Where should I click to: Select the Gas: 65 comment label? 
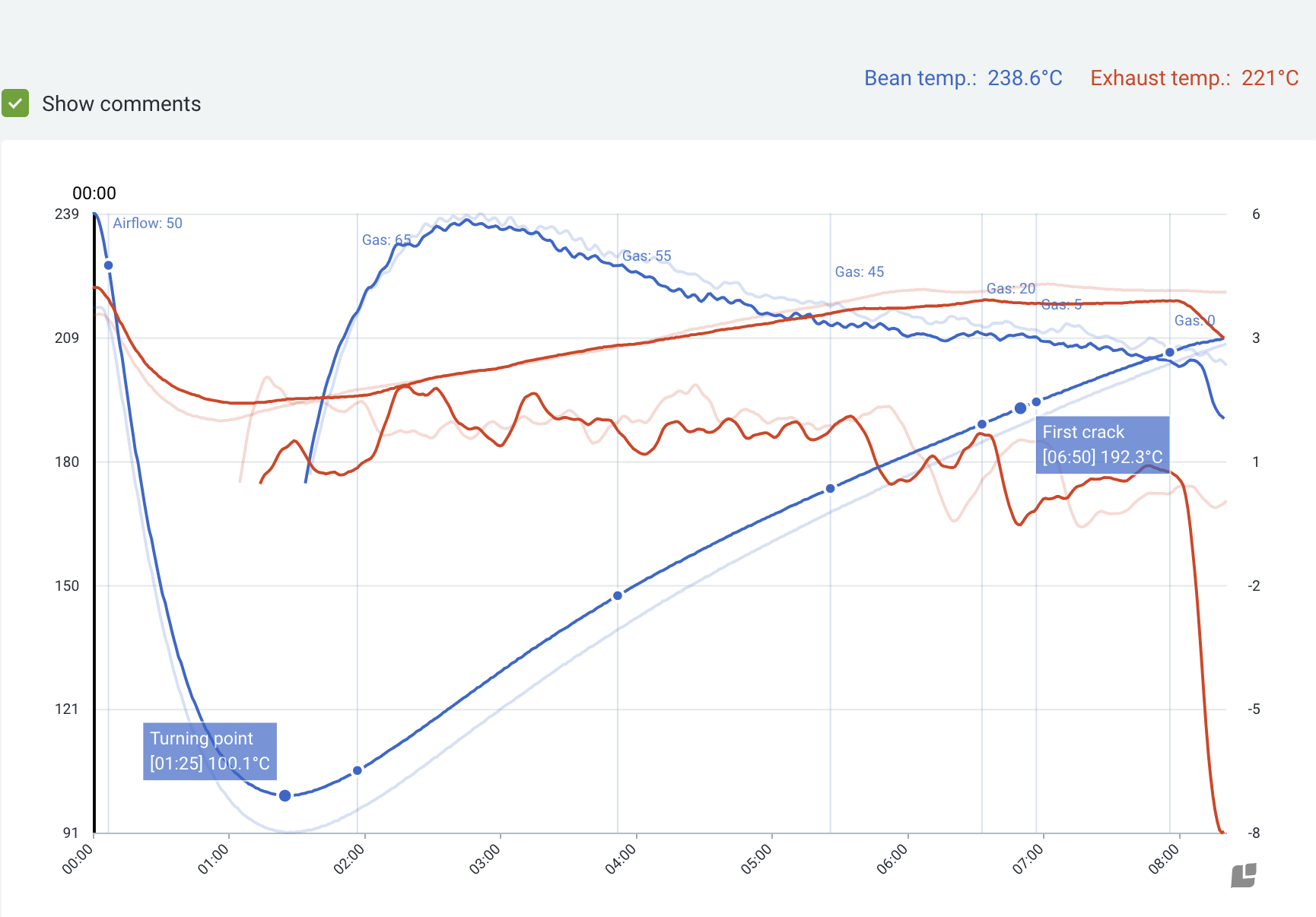pyautogui.click(x=386, y=240)
